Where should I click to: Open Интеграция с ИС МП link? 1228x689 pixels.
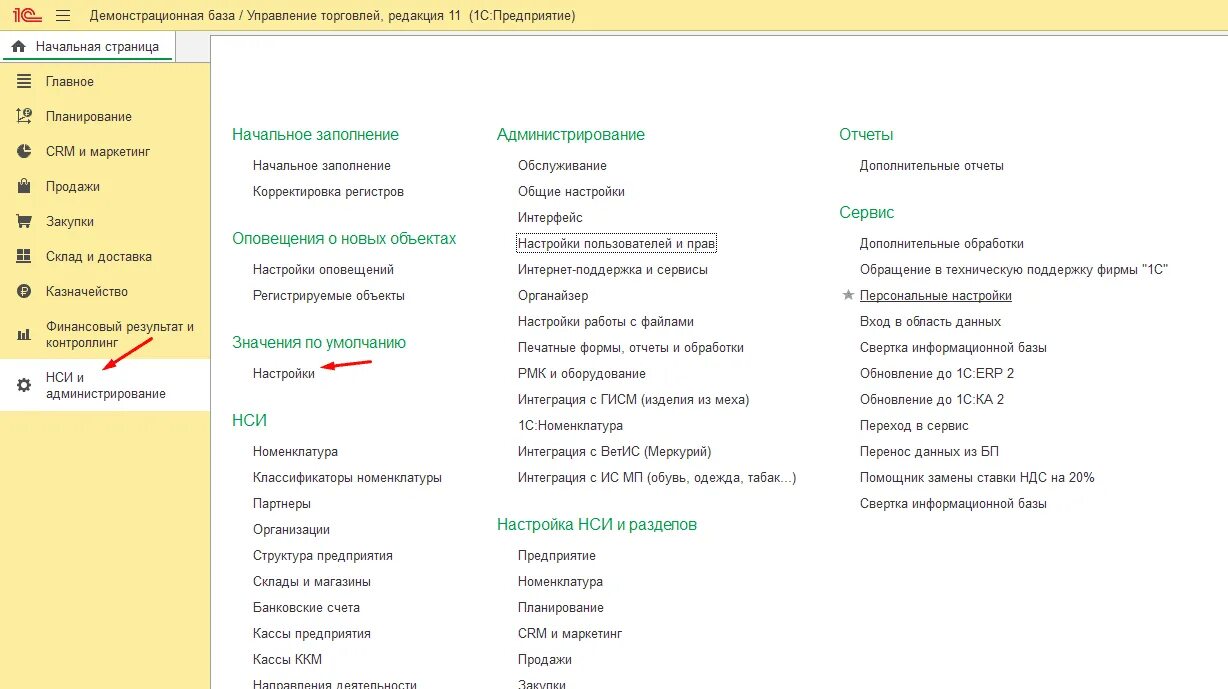click(x=657, y=477)
